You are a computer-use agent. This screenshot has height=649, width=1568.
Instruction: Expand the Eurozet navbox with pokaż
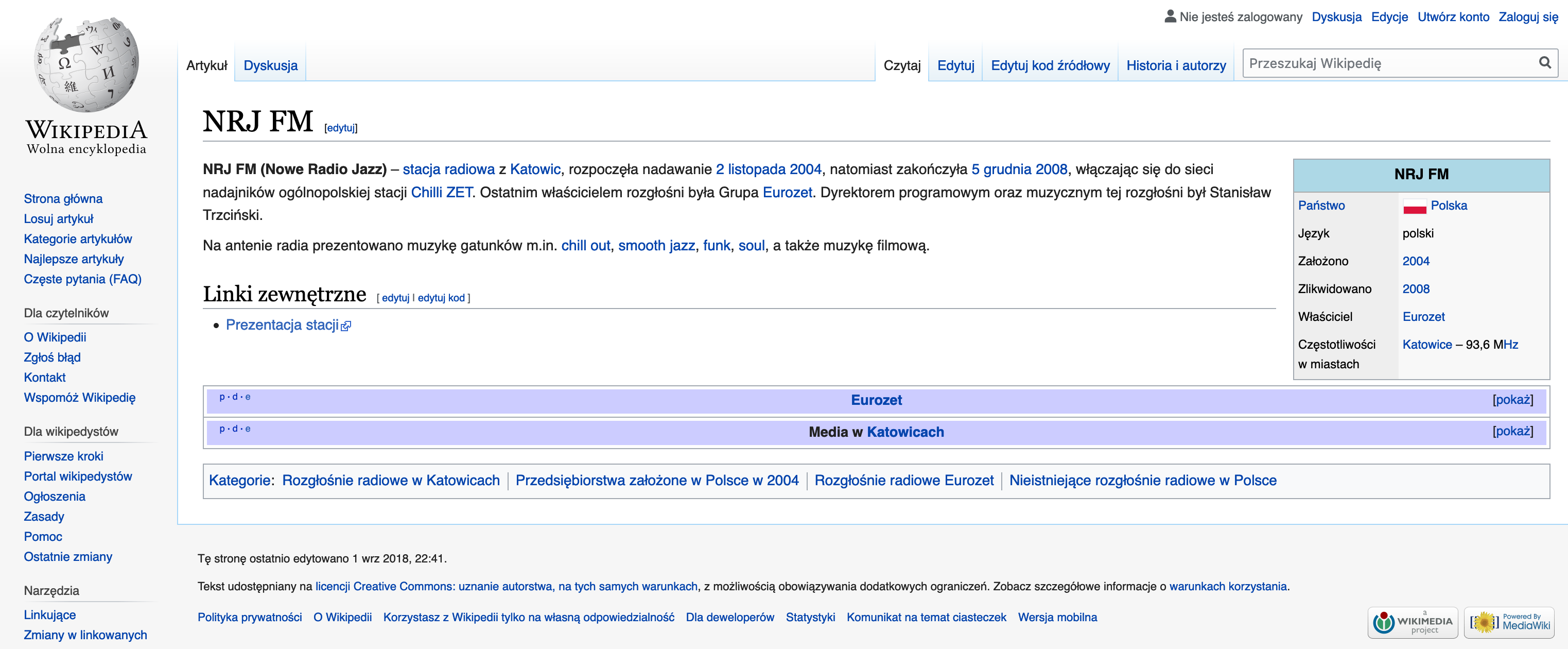click(1512, 399)
